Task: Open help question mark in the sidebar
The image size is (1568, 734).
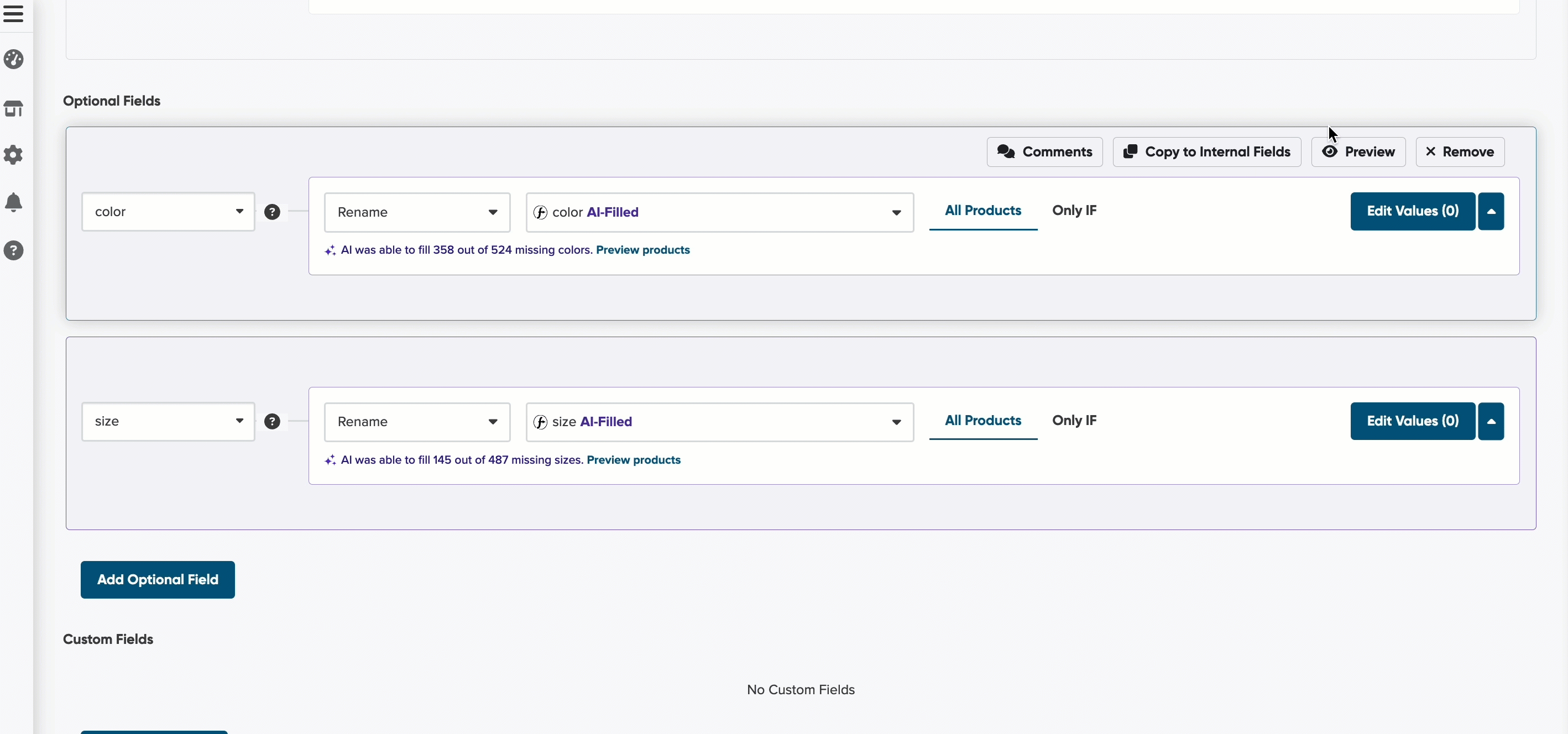Action: [13, 250]
